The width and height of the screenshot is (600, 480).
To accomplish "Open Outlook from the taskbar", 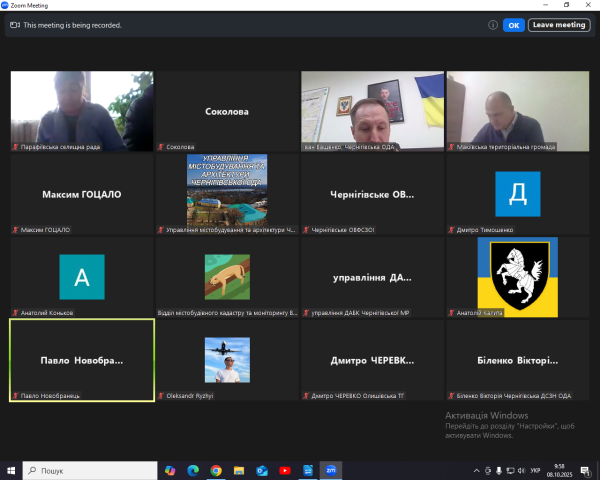I will (262, 470).
